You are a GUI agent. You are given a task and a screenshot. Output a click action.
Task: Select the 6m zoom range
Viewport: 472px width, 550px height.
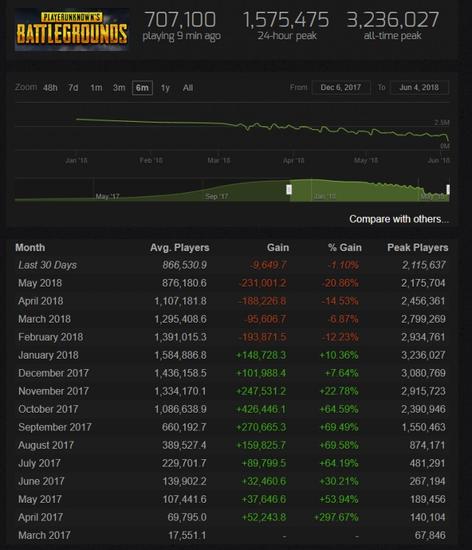point(142,88)
